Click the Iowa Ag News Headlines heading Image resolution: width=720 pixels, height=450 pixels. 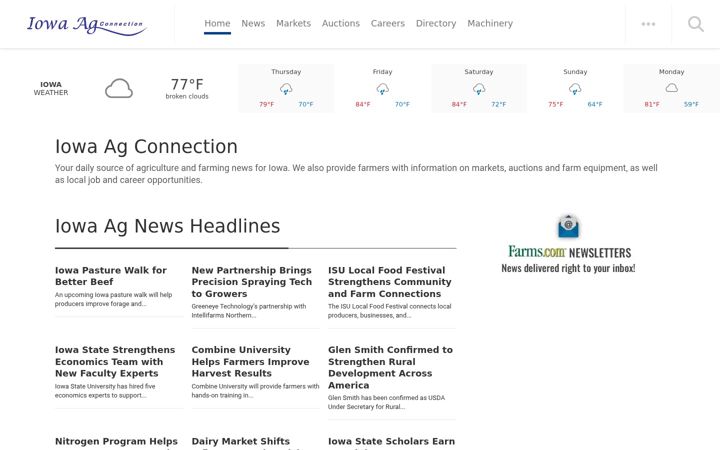168,226
